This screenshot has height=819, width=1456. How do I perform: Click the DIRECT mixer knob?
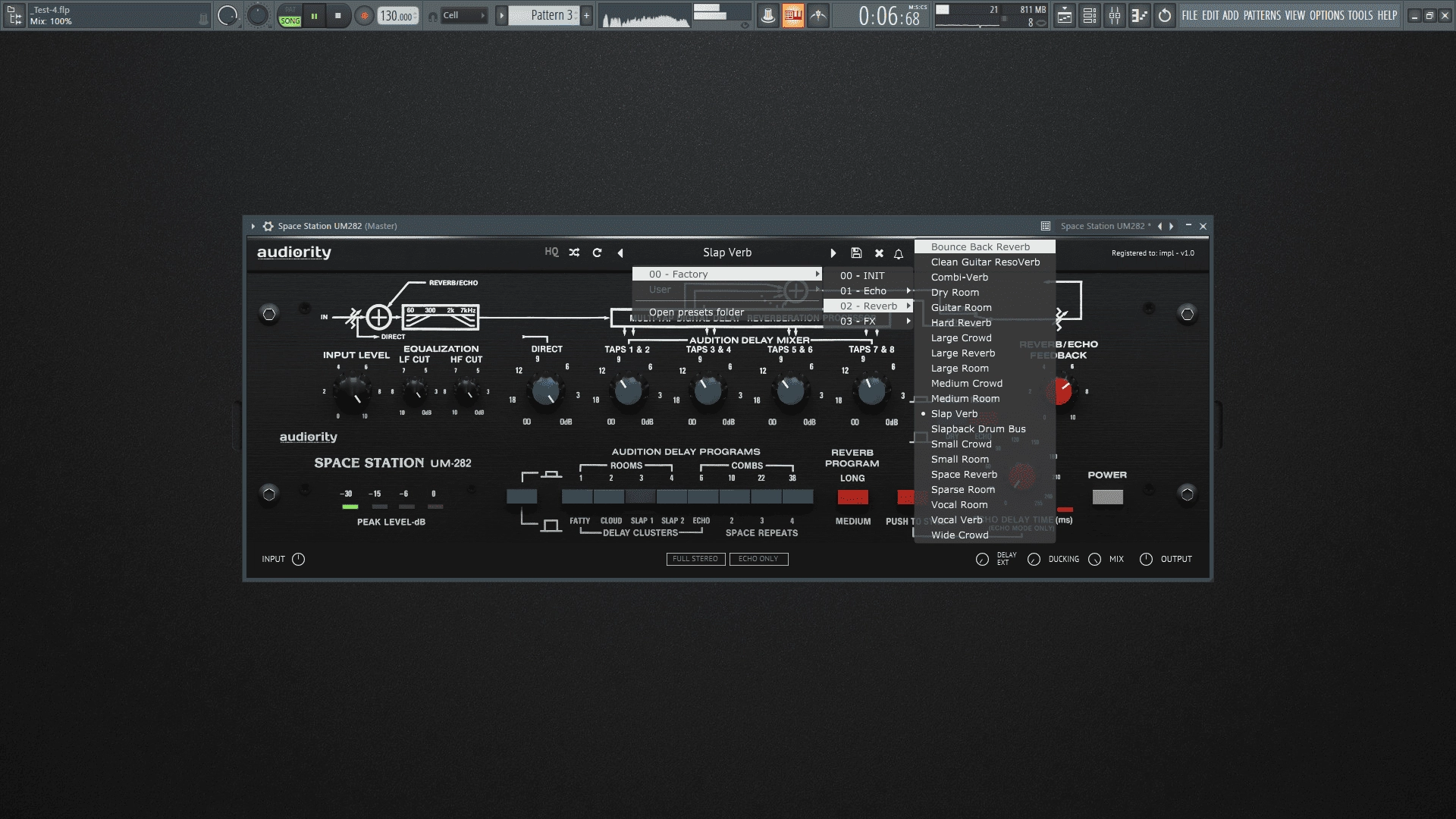(546, 391)
